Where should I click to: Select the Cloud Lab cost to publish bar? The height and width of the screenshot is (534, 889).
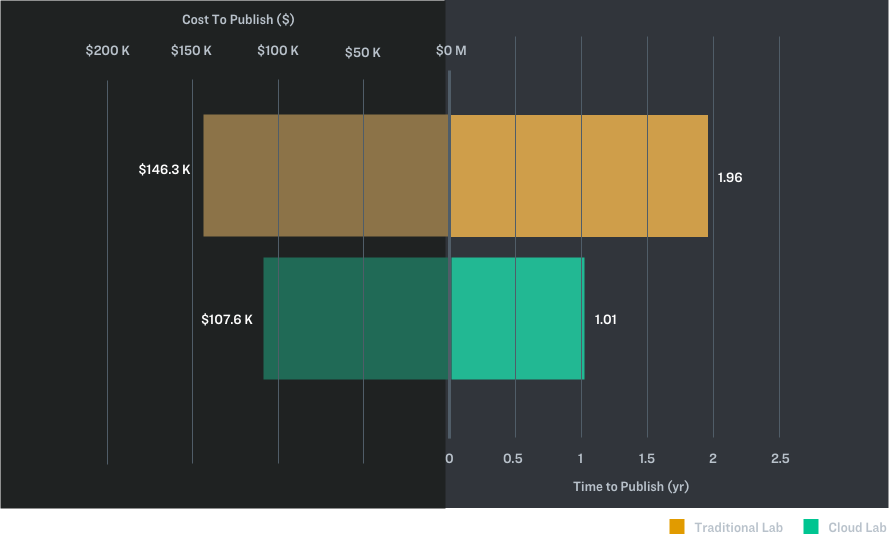point(356,319)
